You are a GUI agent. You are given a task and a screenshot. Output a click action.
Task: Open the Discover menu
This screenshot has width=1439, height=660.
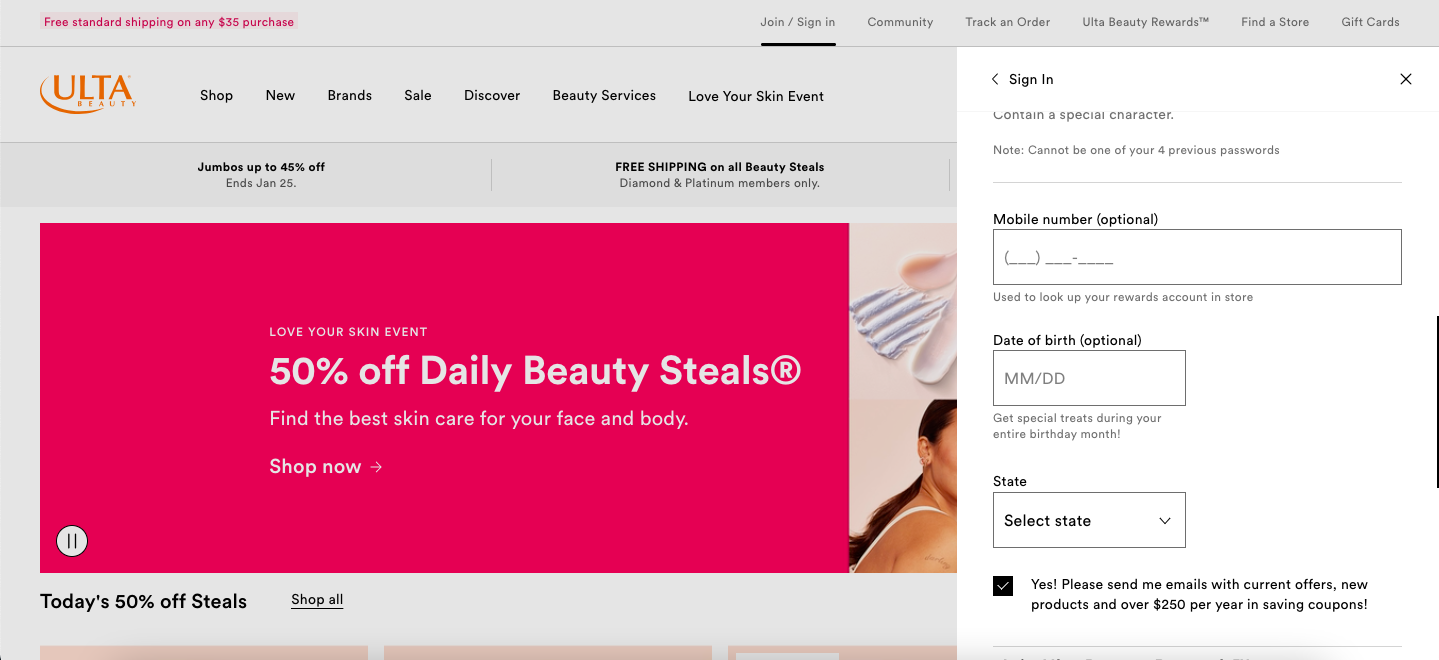coord(492,95)
